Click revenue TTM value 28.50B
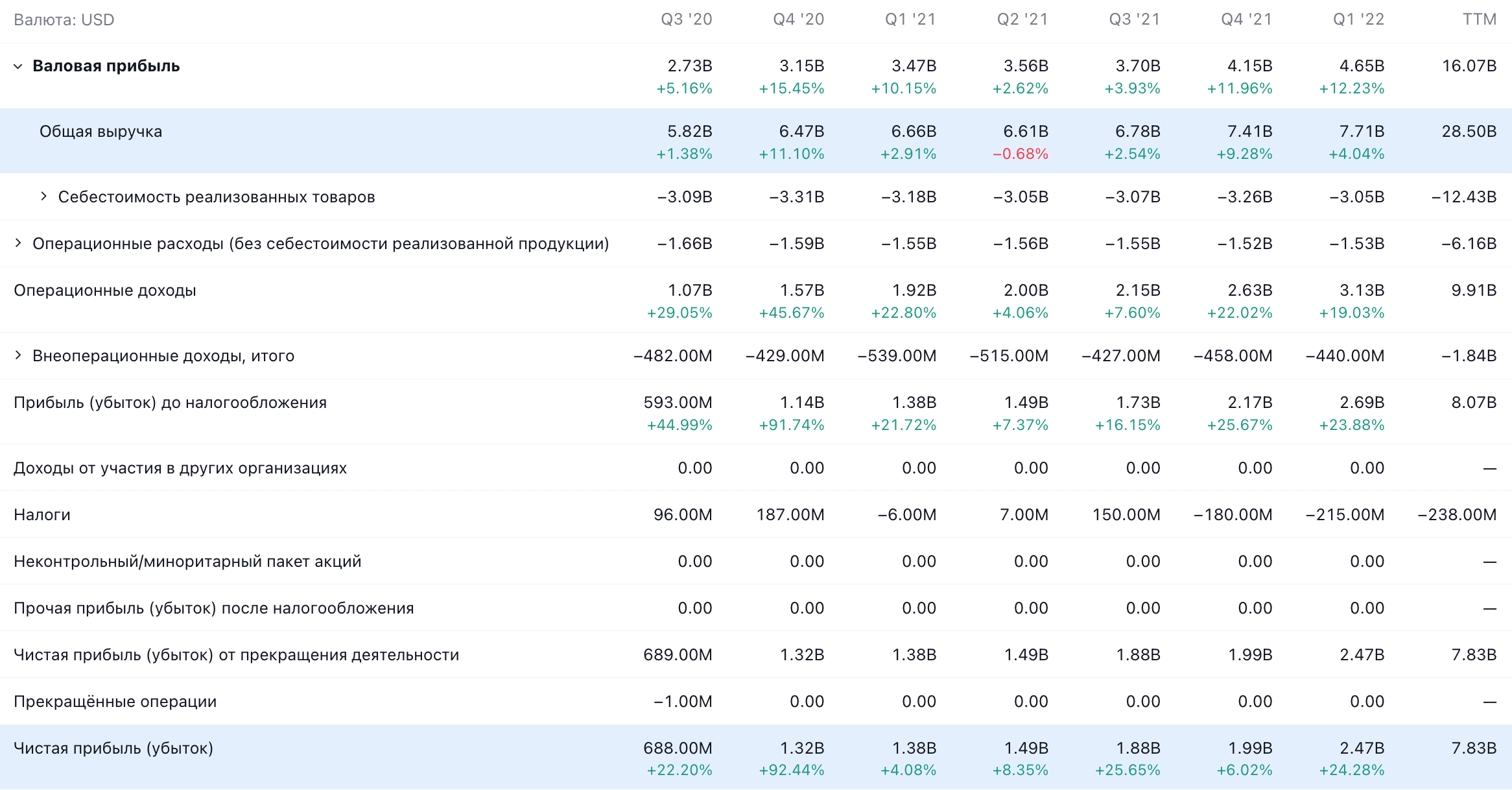 point(1469,131)
